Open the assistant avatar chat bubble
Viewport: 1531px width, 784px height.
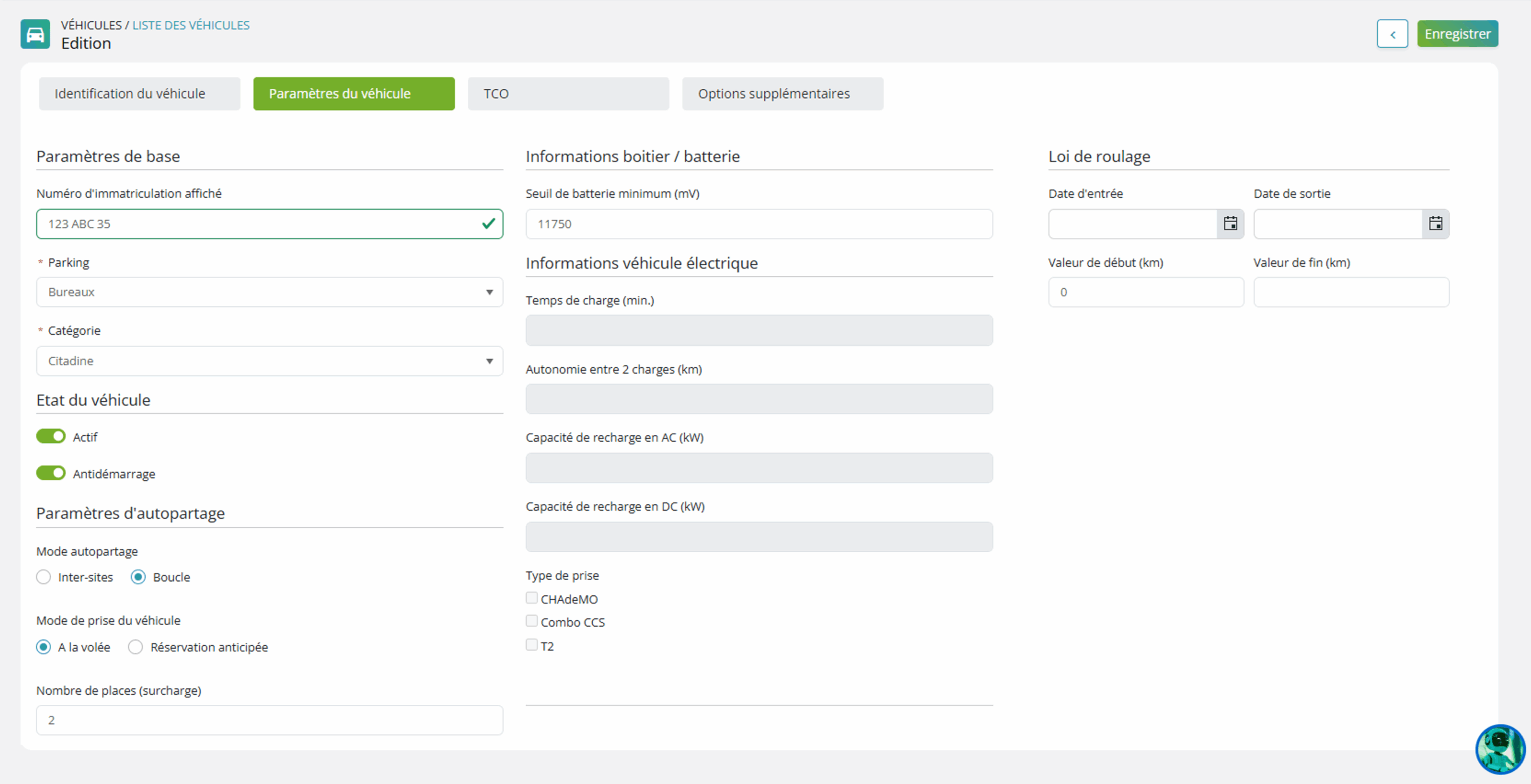click(1500, 748)
